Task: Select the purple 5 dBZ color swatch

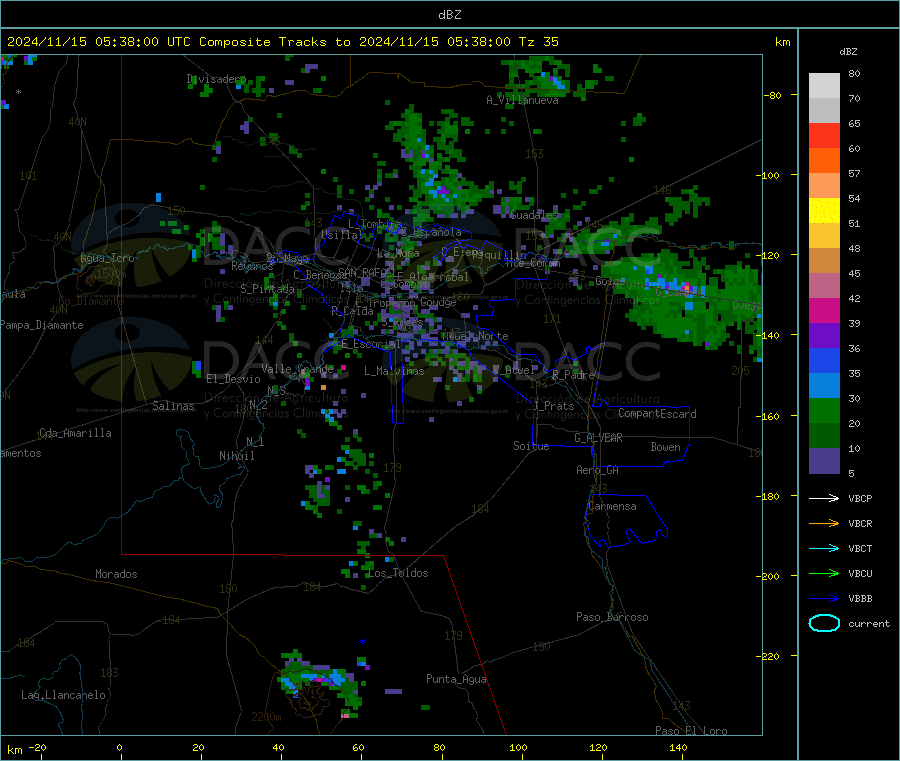Action: [824, 461]
